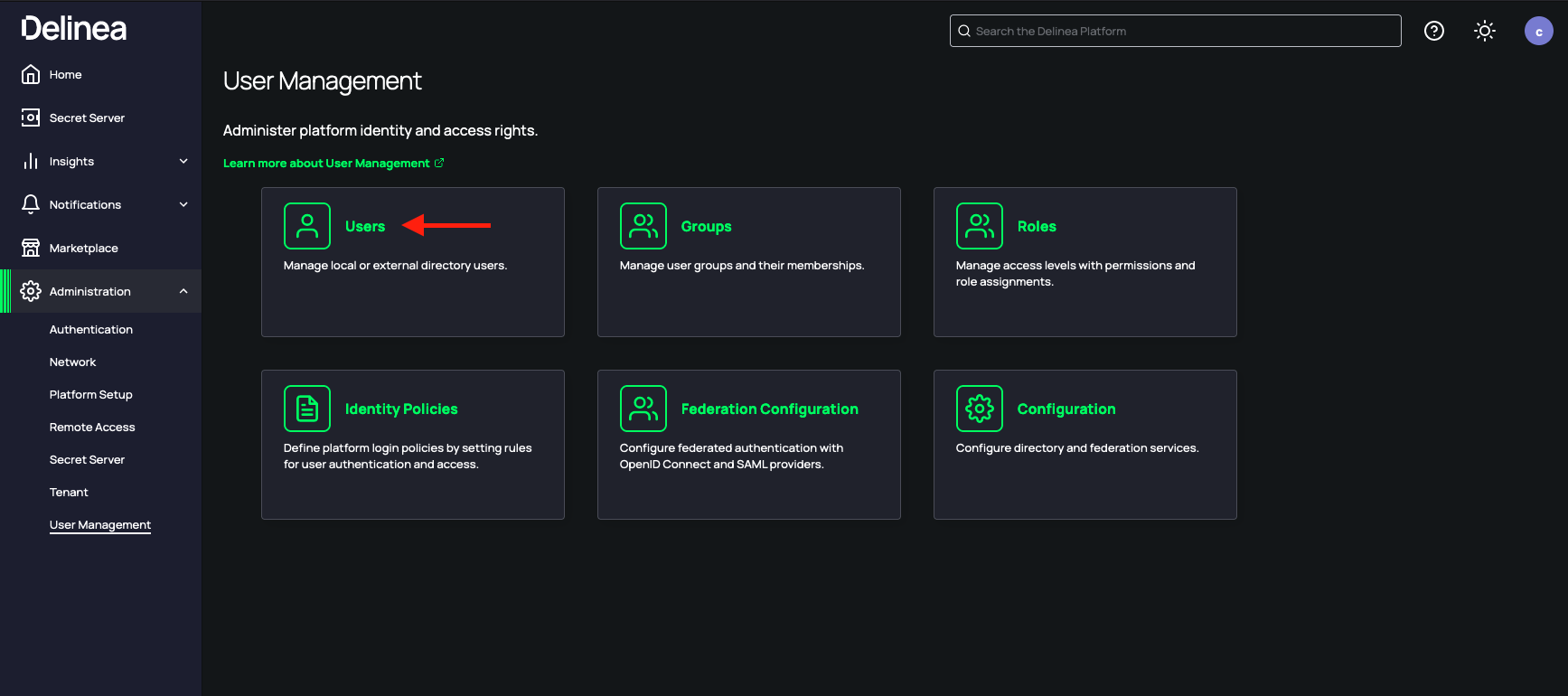Open the help question mark icon

(x=1434, y=31)
